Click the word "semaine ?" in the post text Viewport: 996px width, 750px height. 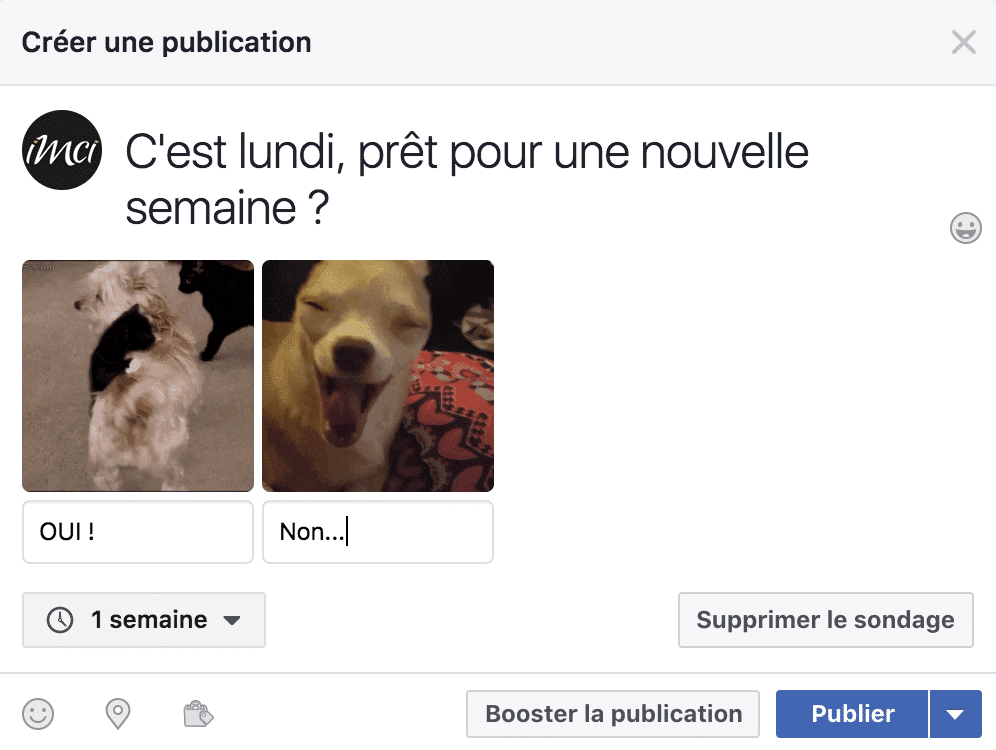[x=226, y=209]
